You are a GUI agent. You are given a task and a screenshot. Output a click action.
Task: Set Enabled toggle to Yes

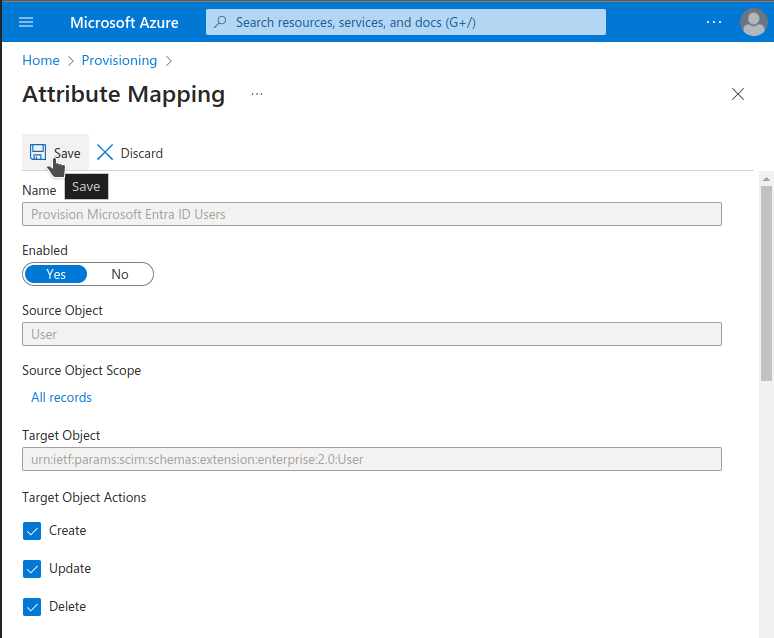(56, 274)
